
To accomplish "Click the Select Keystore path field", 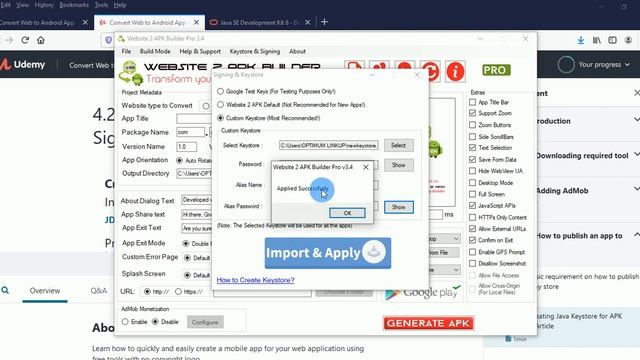I will click(x=329, y=145).
